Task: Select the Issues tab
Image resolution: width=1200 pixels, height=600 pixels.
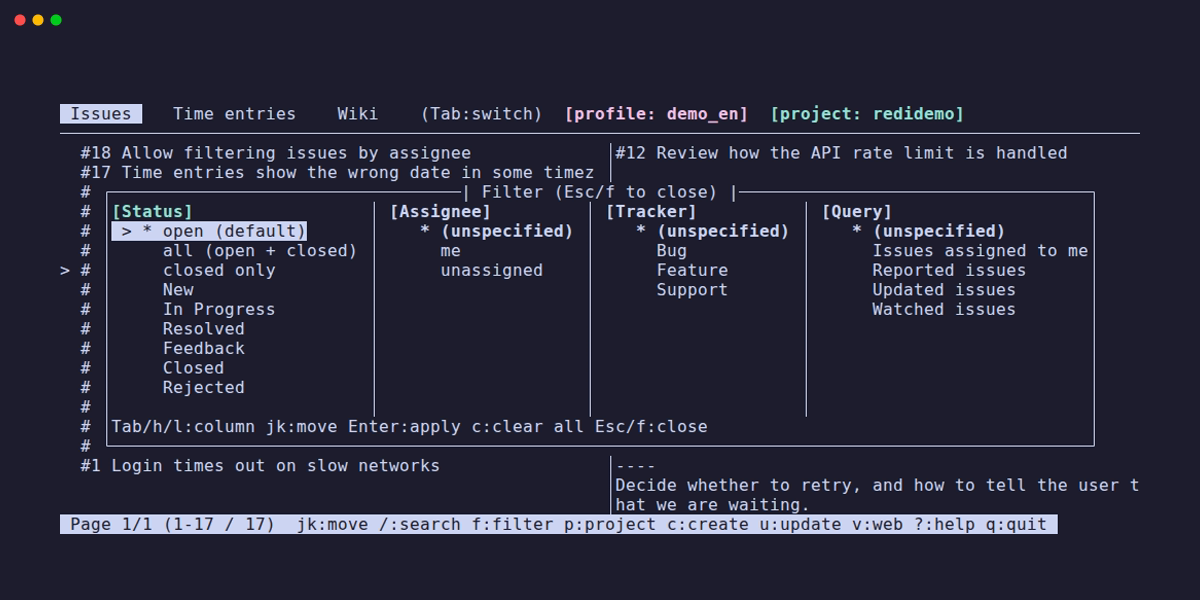Action: point(101,114)
